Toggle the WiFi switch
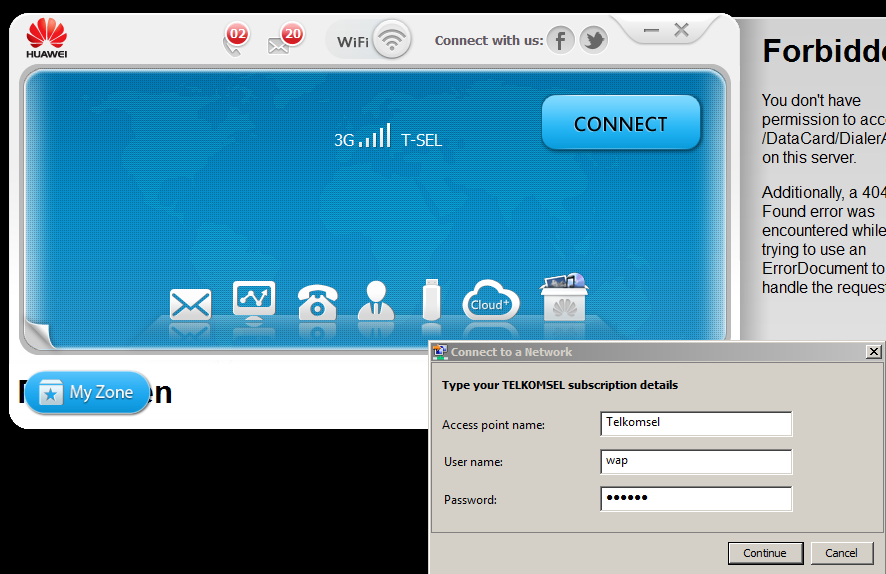Viewport: 886px width, 574px height. [369, 40]
